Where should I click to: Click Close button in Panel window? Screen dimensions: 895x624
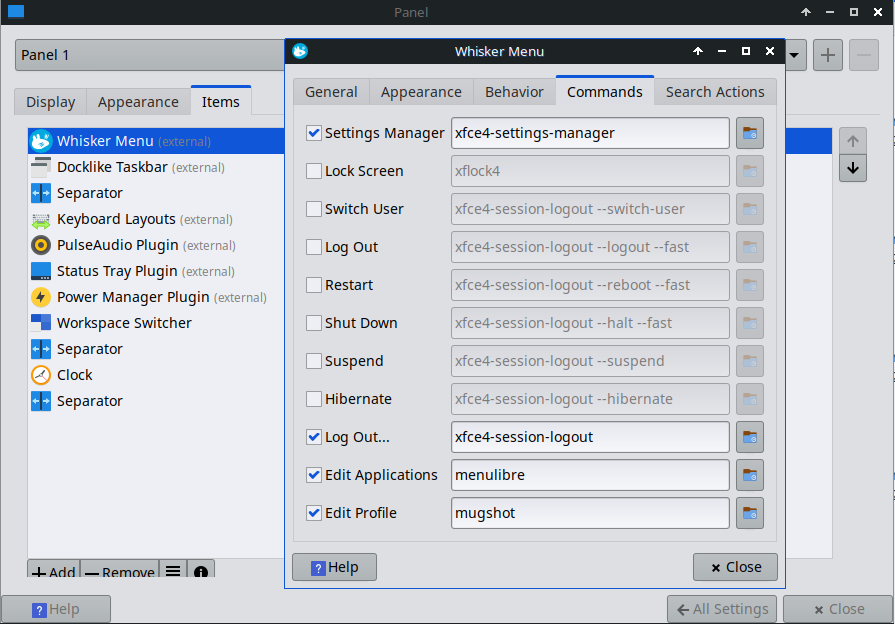[838, 610]
